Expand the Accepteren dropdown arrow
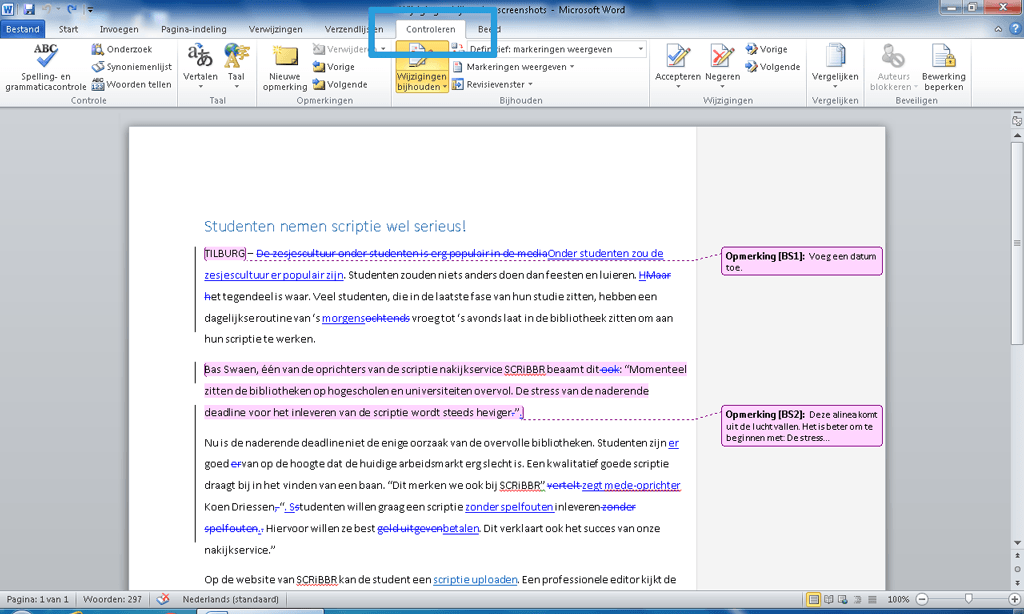1024x614 pixels. click(x=677, y=86)
